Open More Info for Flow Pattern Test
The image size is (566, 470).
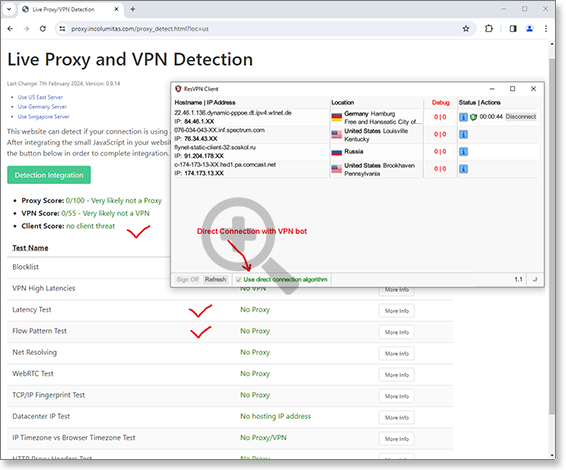click(397, 332)
